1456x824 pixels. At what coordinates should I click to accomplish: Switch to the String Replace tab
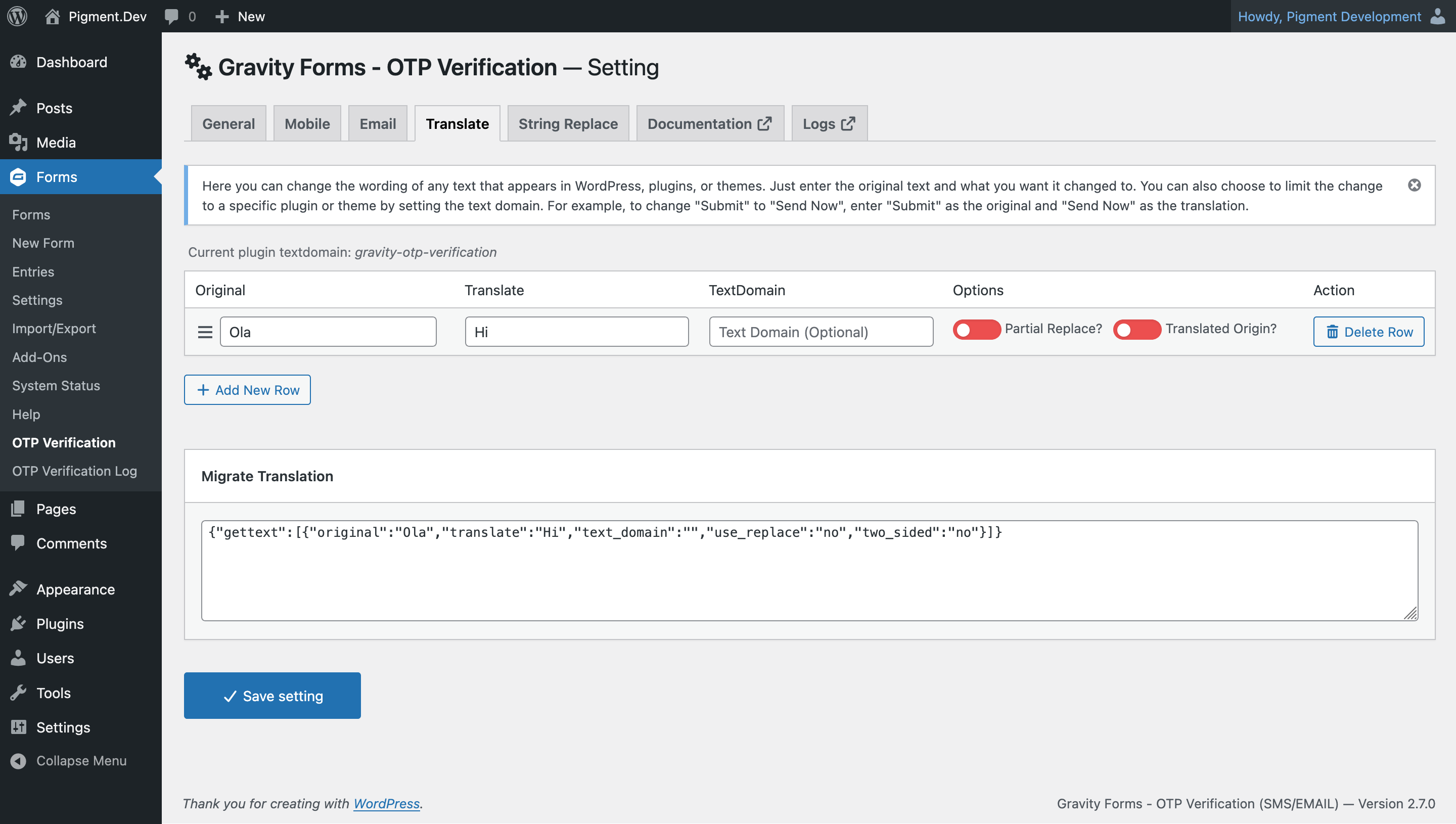[568, 123]
